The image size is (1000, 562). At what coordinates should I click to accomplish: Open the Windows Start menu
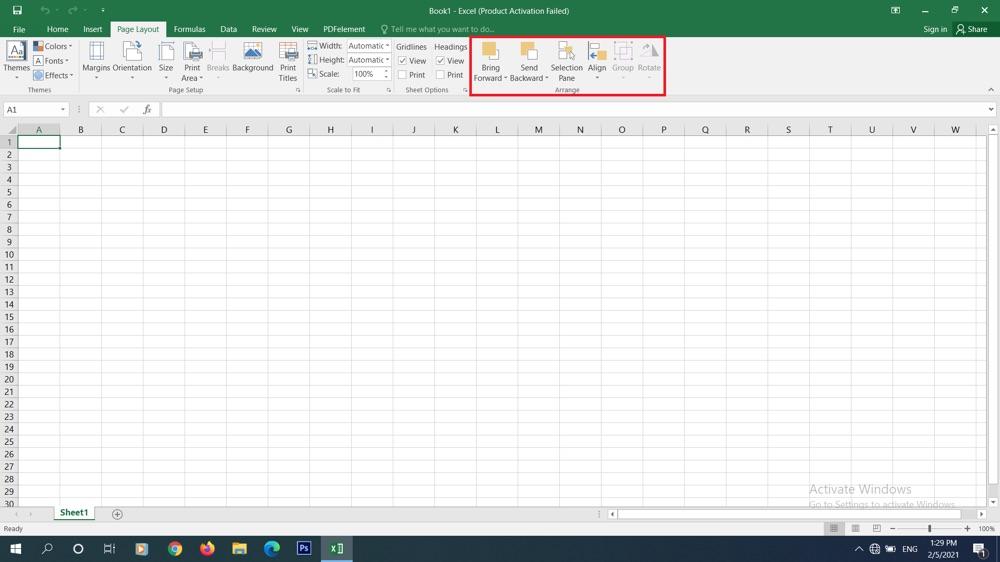click(x=15, y=549)
